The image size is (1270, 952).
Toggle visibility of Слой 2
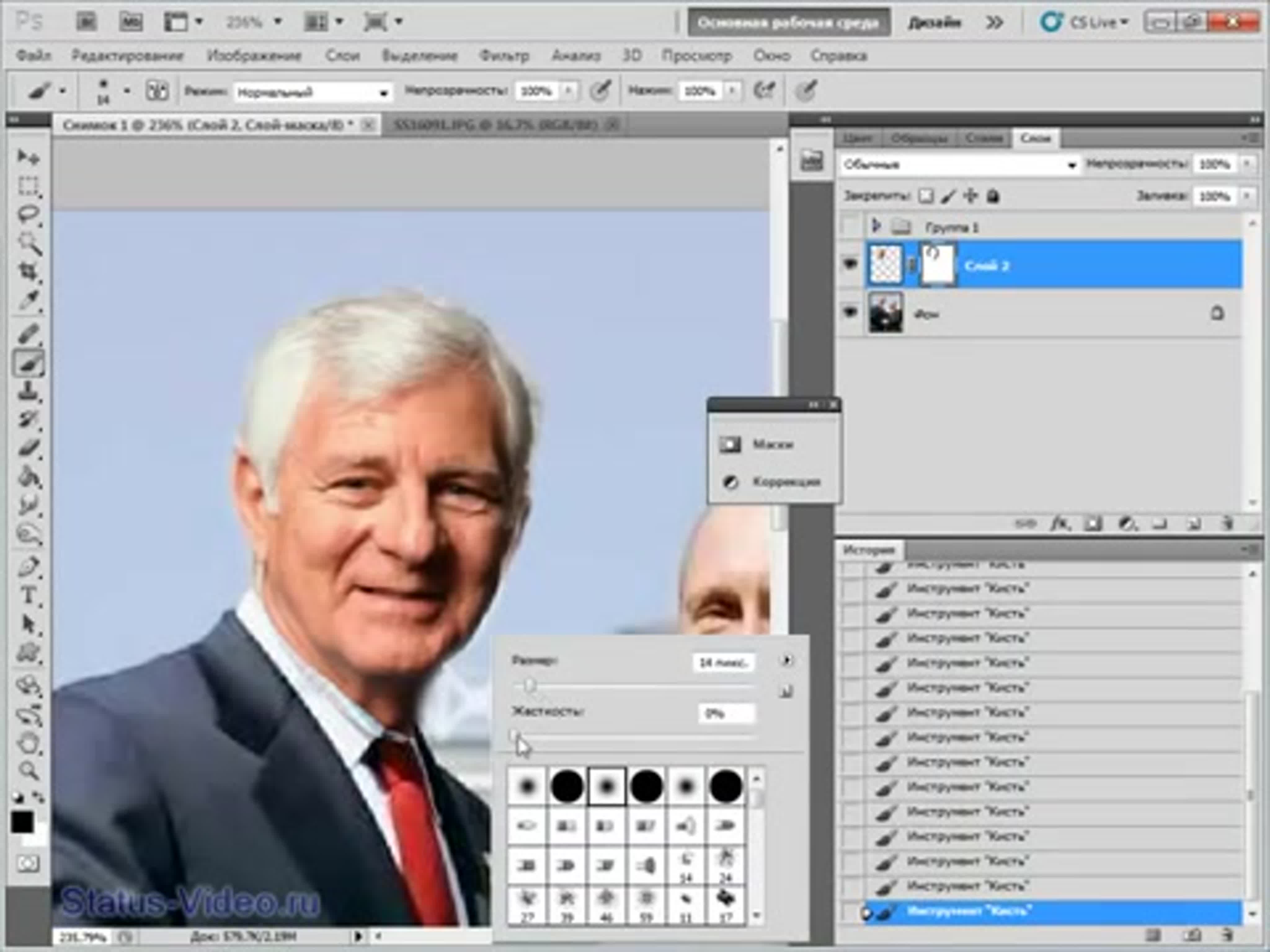click(850, 265)
